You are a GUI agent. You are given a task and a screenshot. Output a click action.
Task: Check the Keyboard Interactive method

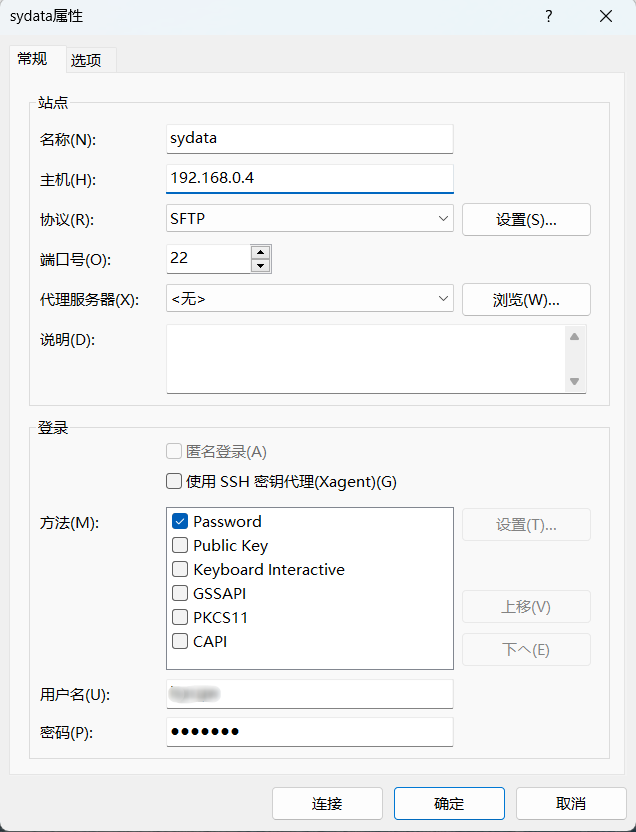click(180, 569)
